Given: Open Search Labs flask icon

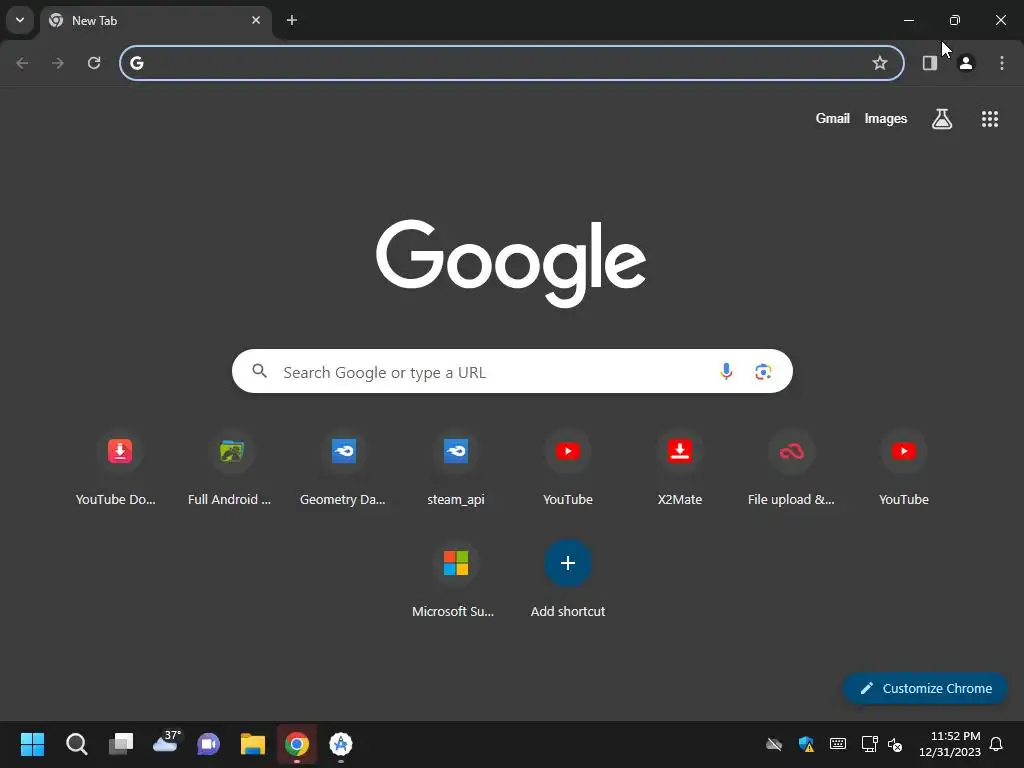Looking at the screenshot, I should click(942, 118).
